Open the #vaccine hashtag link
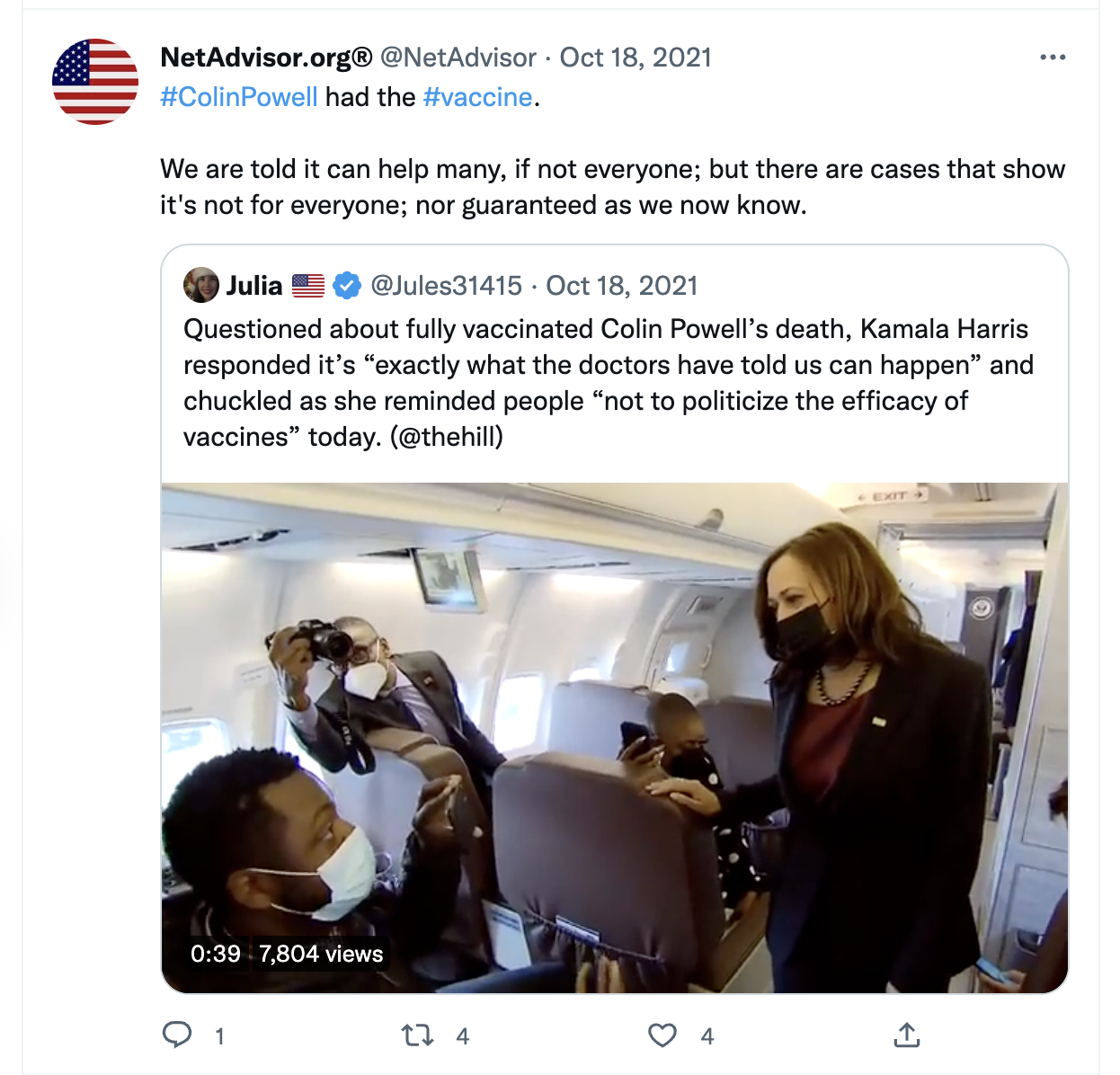Image resolution: width=1120 pixels, height=1075 pixels. point(477,97)
